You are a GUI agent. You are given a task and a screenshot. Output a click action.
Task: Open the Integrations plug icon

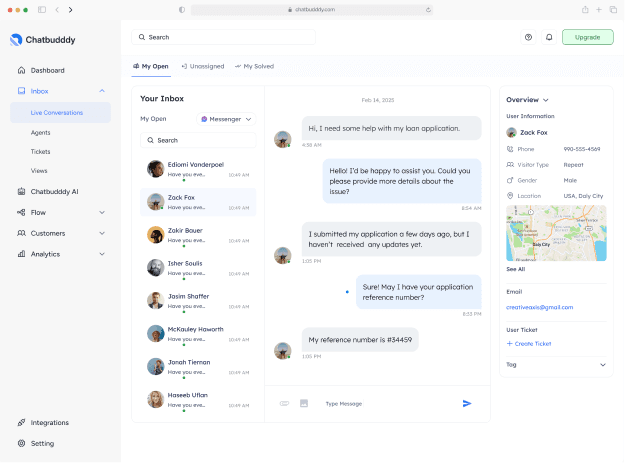(x=22, y=422)
